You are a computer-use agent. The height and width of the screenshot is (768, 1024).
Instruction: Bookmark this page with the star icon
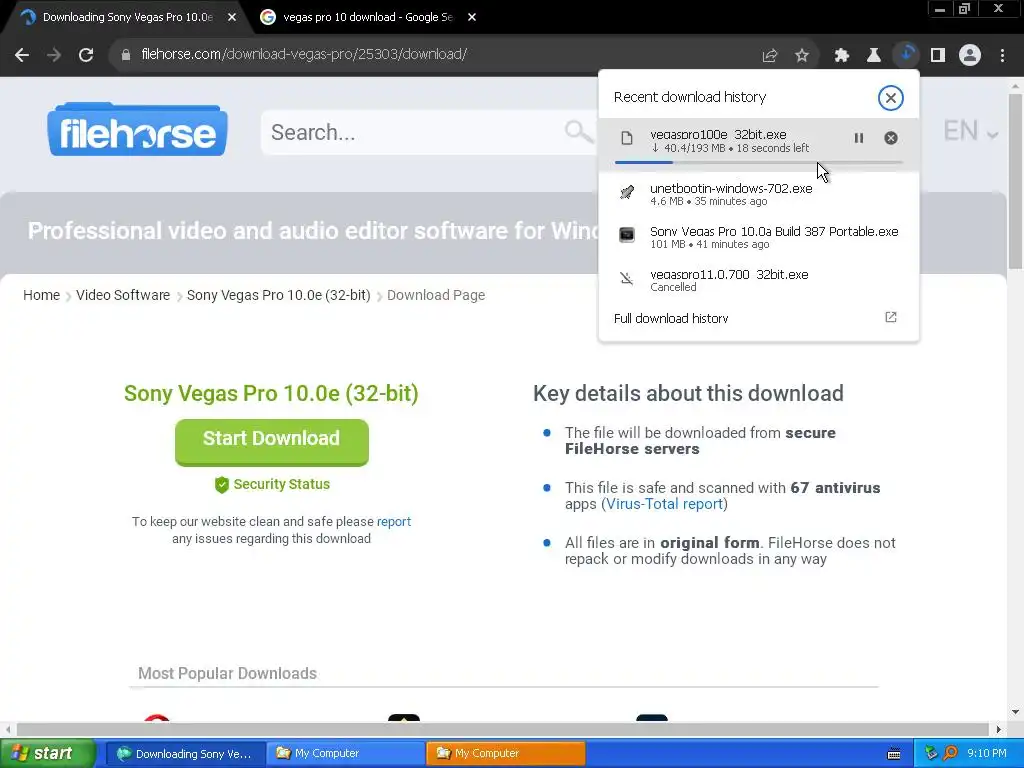tap(802, 56)
